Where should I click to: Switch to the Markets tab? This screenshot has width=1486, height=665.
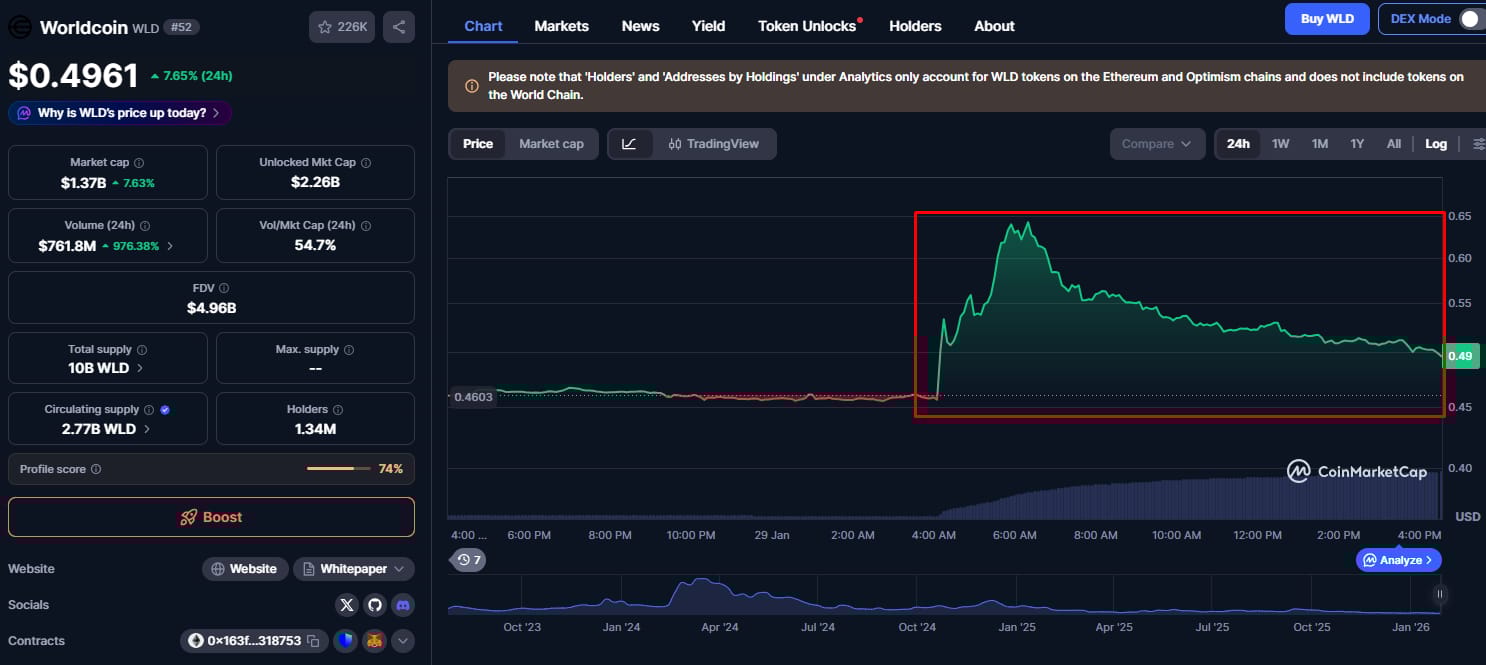point(561,26)
